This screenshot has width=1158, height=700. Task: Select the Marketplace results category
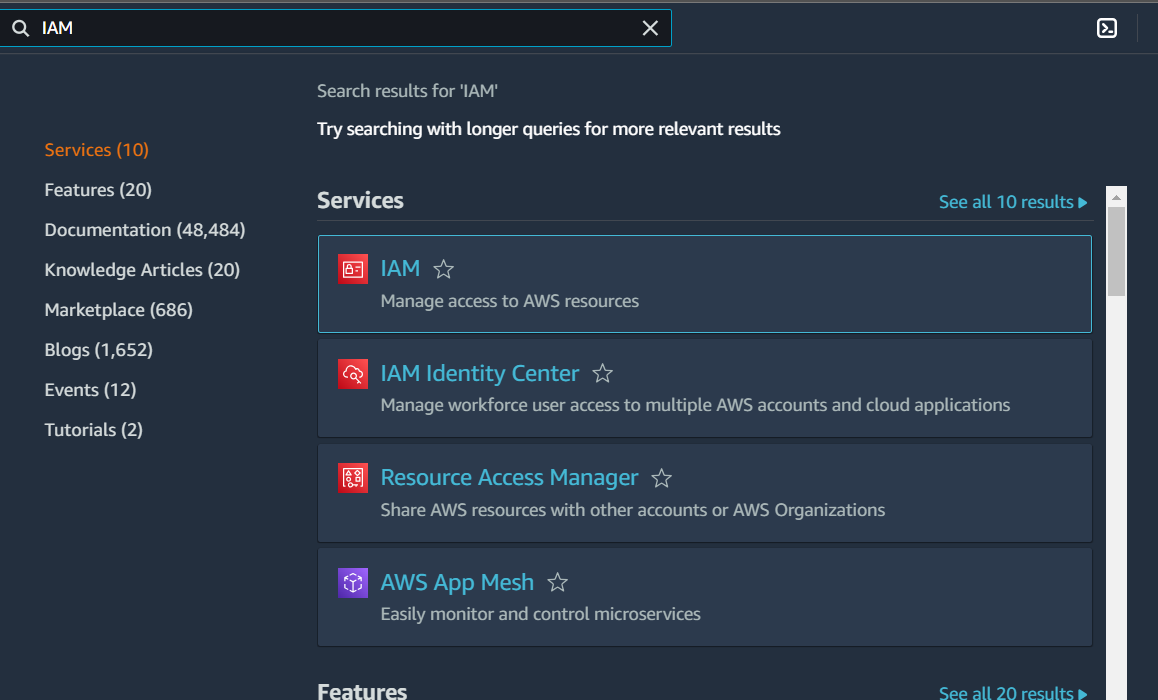[x=118, y=309]
